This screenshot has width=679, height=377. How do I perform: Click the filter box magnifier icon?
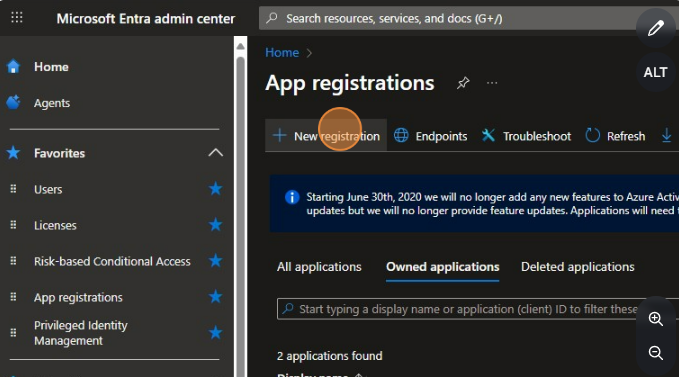(288, 308)
